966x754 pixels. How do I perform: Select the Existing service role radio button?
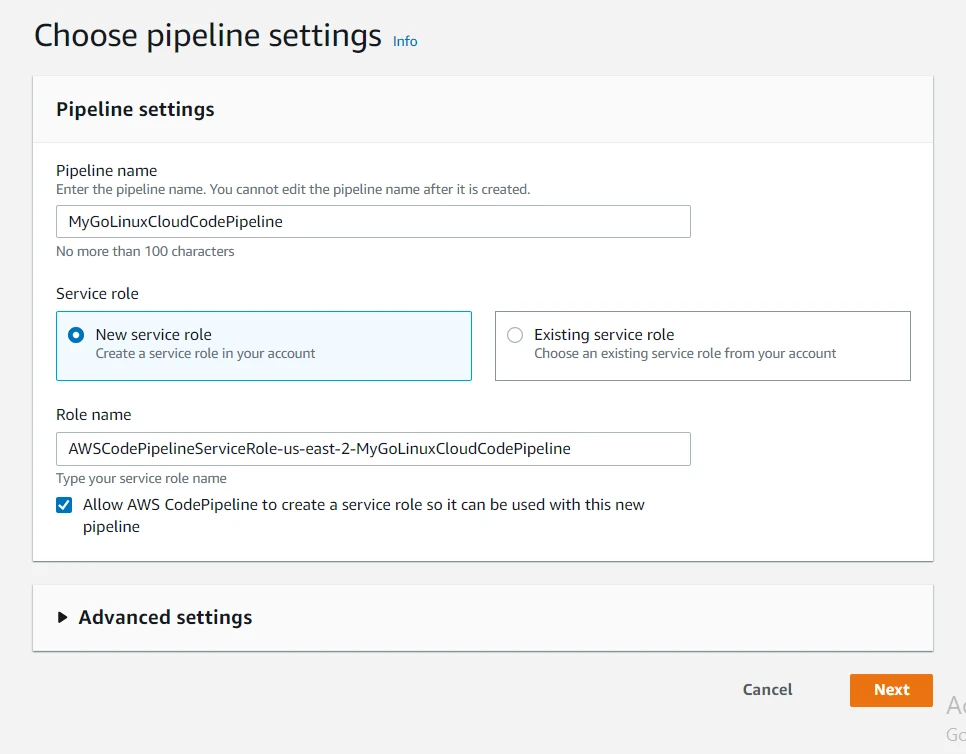click(515, 336)
